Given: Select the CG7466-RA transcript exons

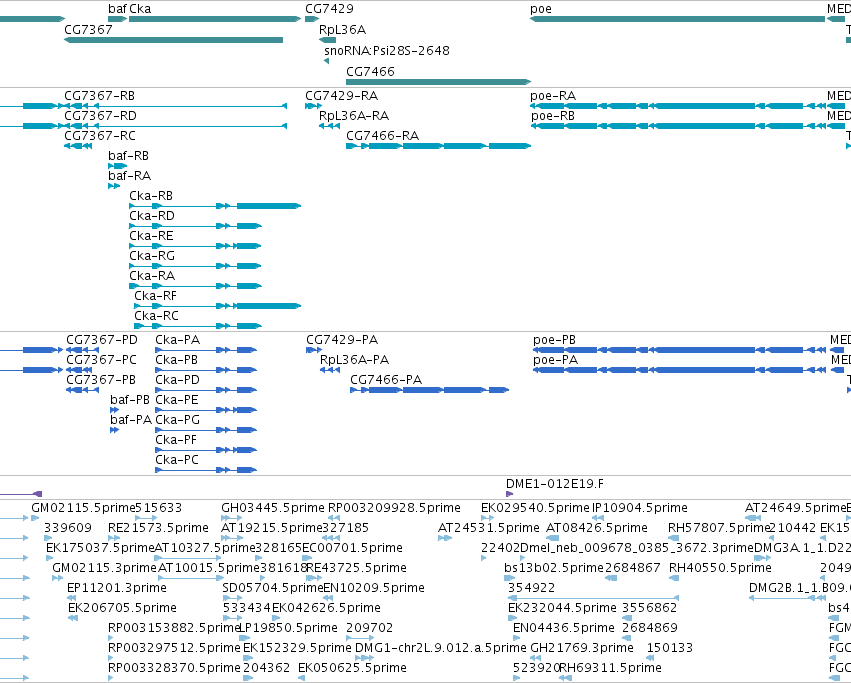Looking at the screenshot, I should pyautogui.click(x=439, y=146).
